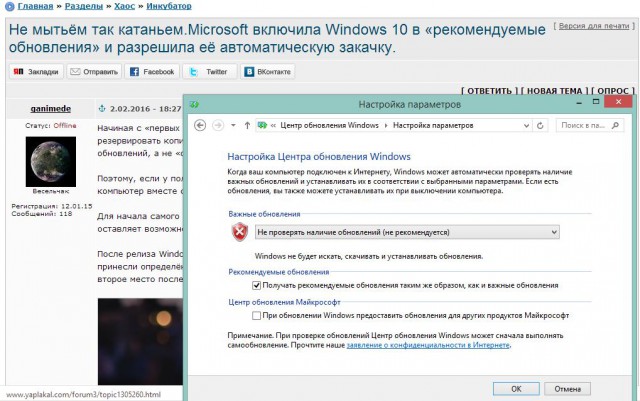
Task: Click the title bar window icon
Action: (x=194, y=105)
